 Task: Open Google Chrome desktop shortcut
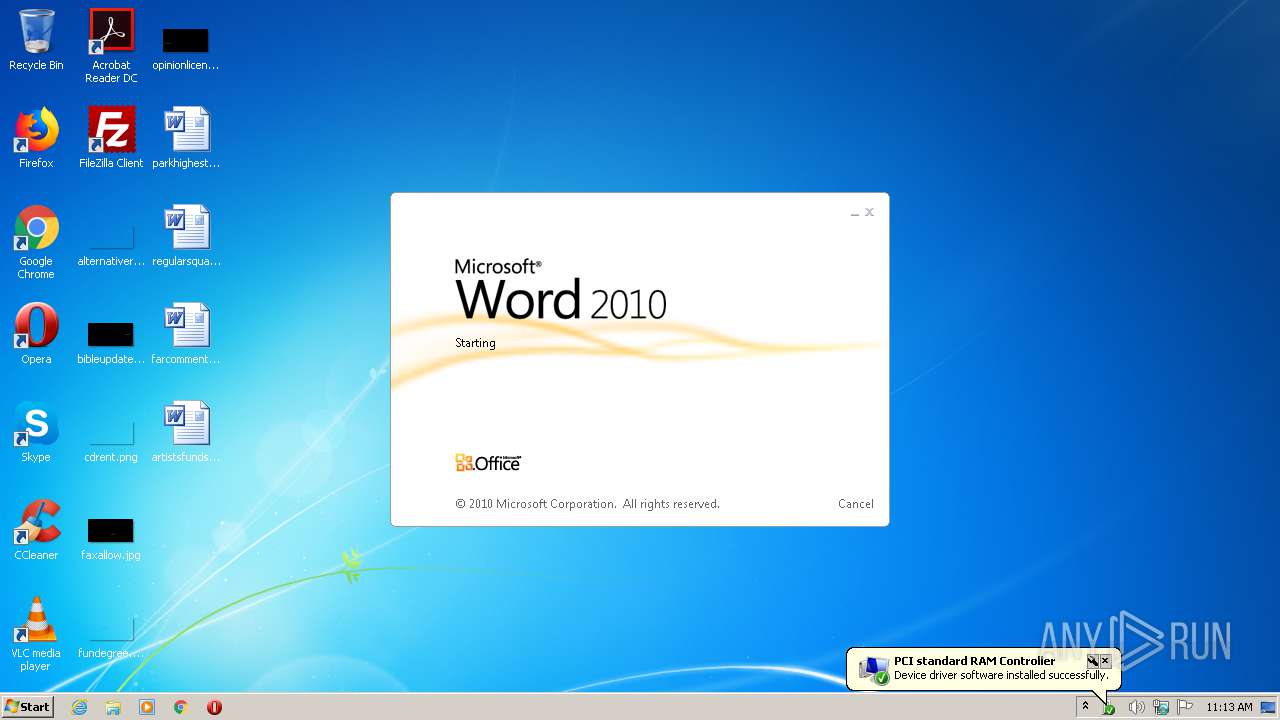click(36, 242)
